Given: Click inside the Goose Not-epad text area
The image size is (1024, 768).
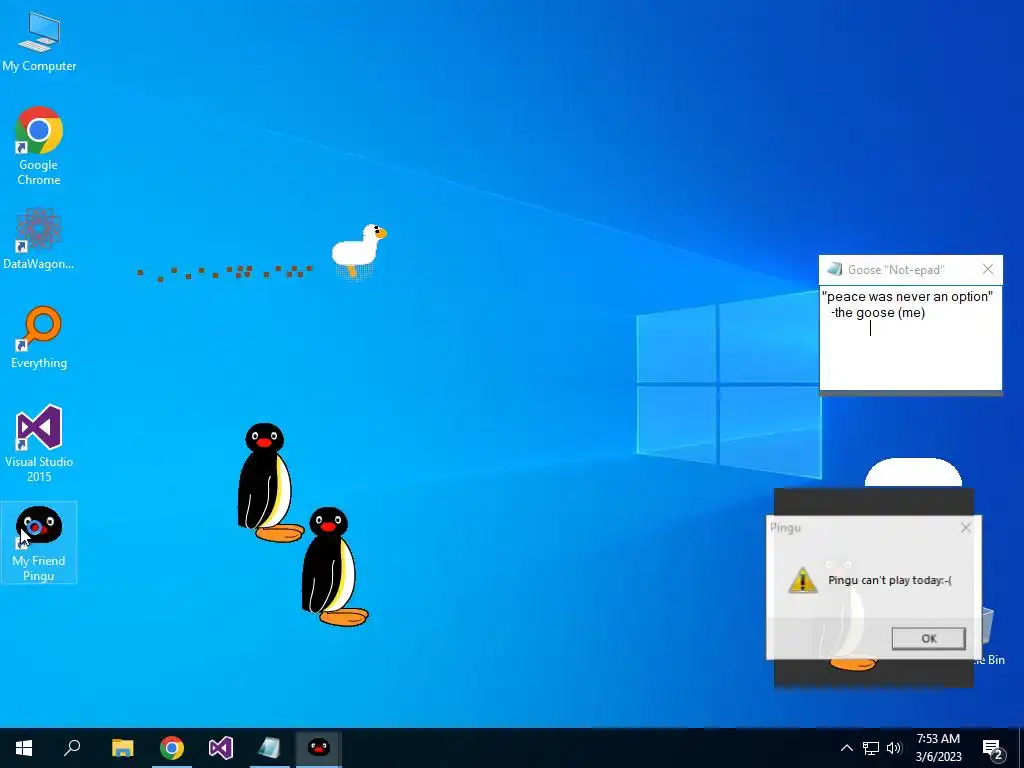Looking at the screenshot, I should point(910,338).
